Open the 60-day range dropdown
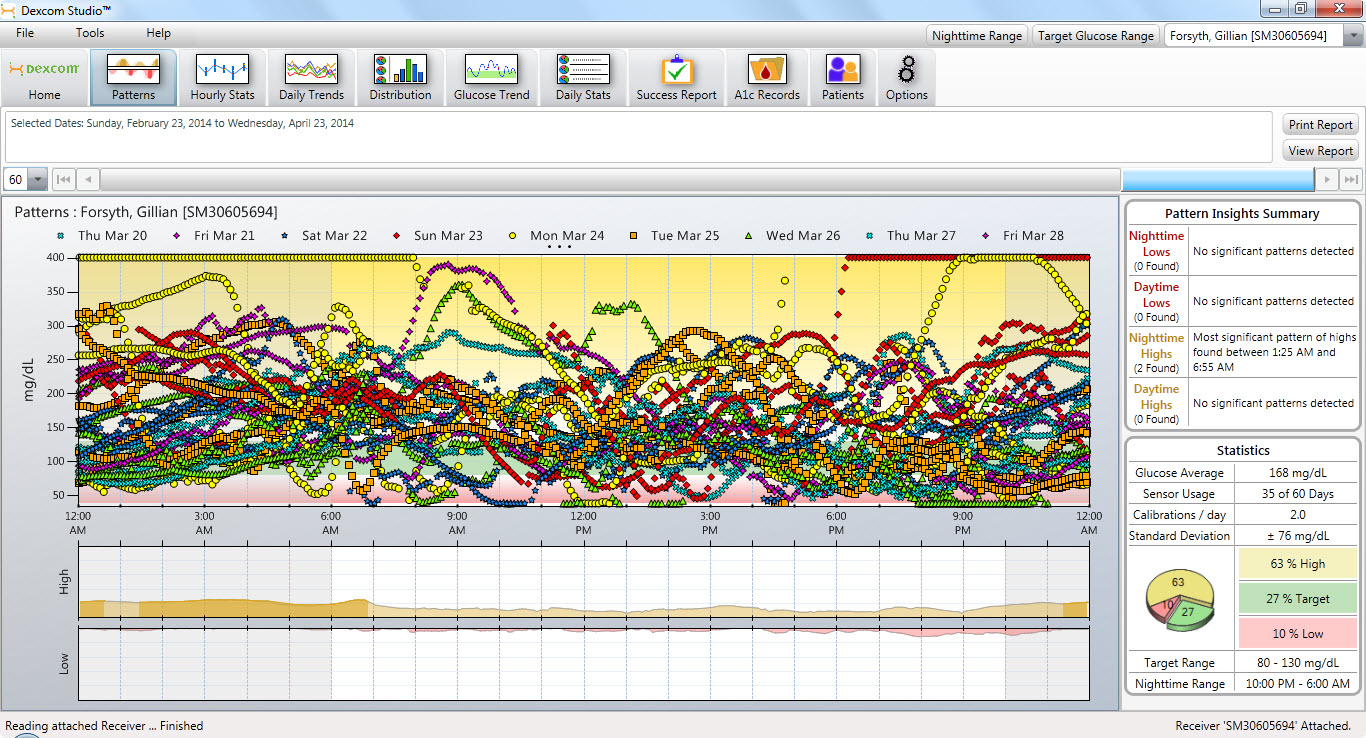 [38, 180]
